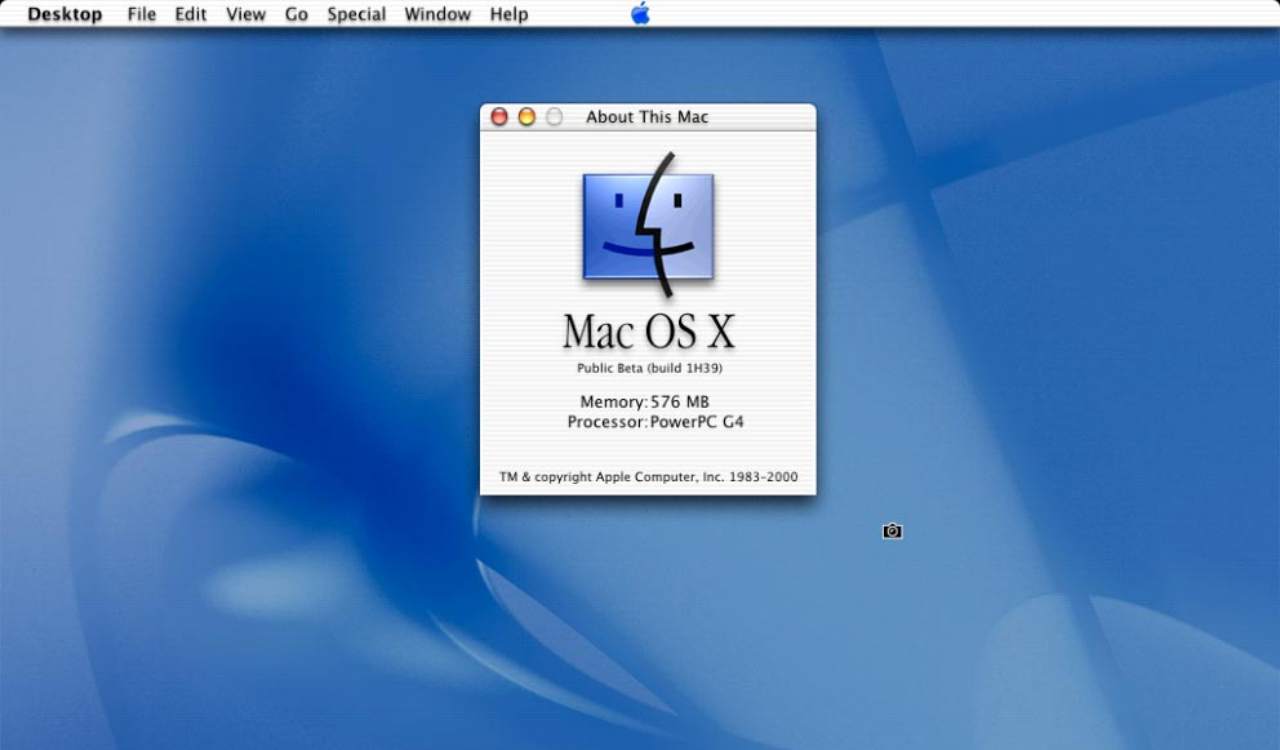Open the Go menu
1280x750 pixels.
[297, 14]
